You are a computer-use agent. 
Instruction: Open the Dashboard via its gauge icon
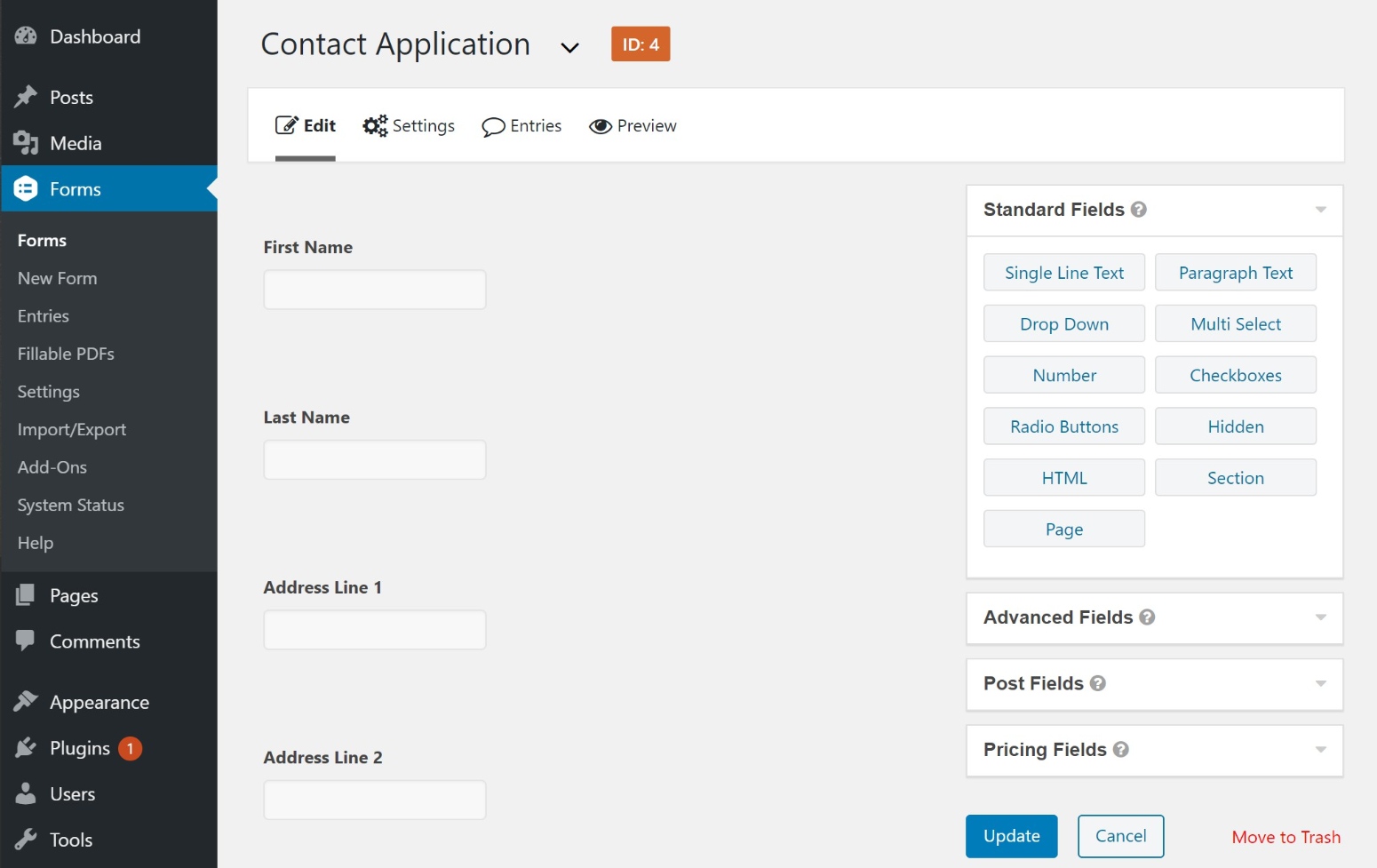[x=25, y=36]
